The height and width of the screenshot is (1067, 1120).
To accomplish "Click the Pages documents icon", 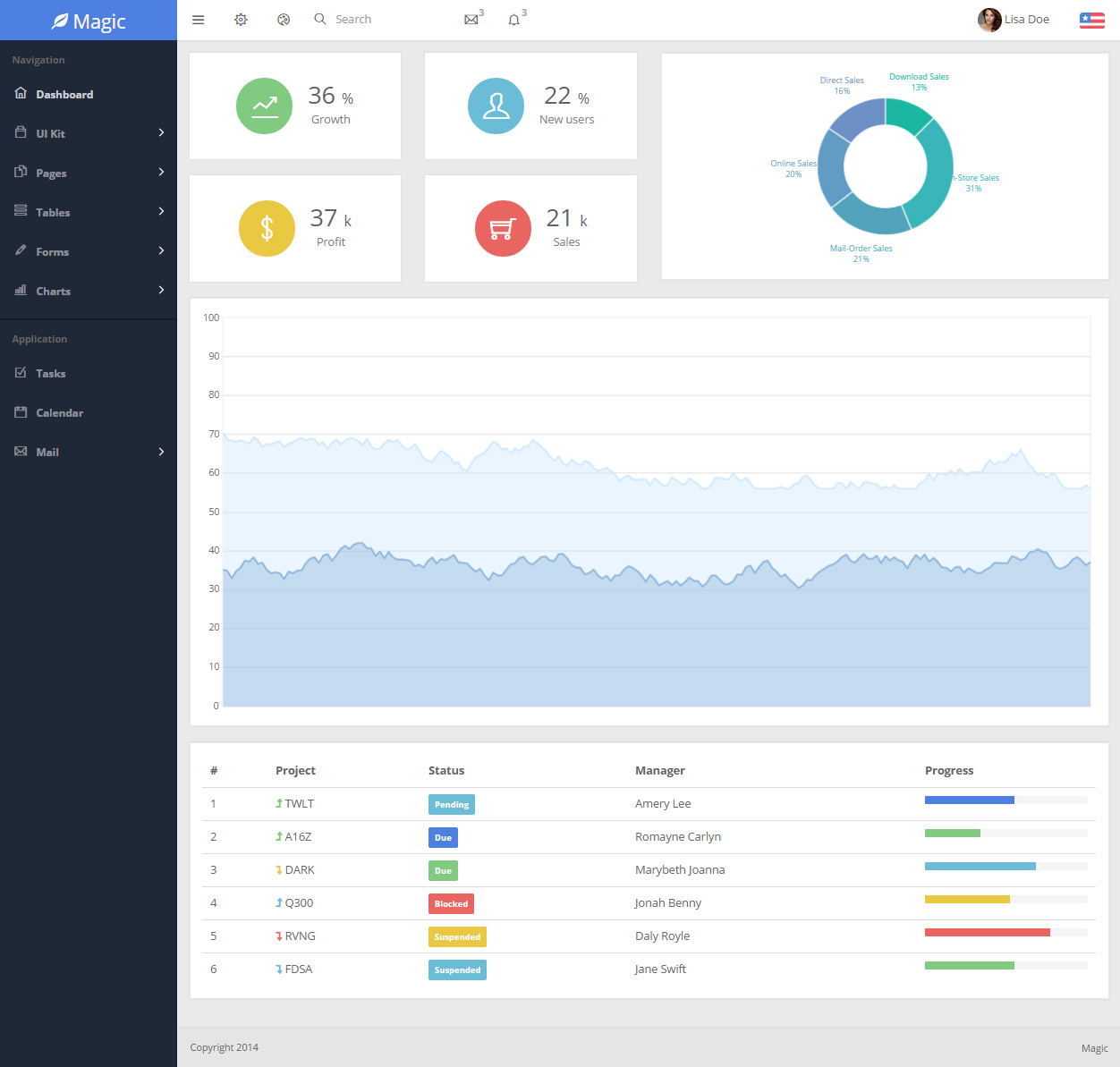I will click(21, 172).
